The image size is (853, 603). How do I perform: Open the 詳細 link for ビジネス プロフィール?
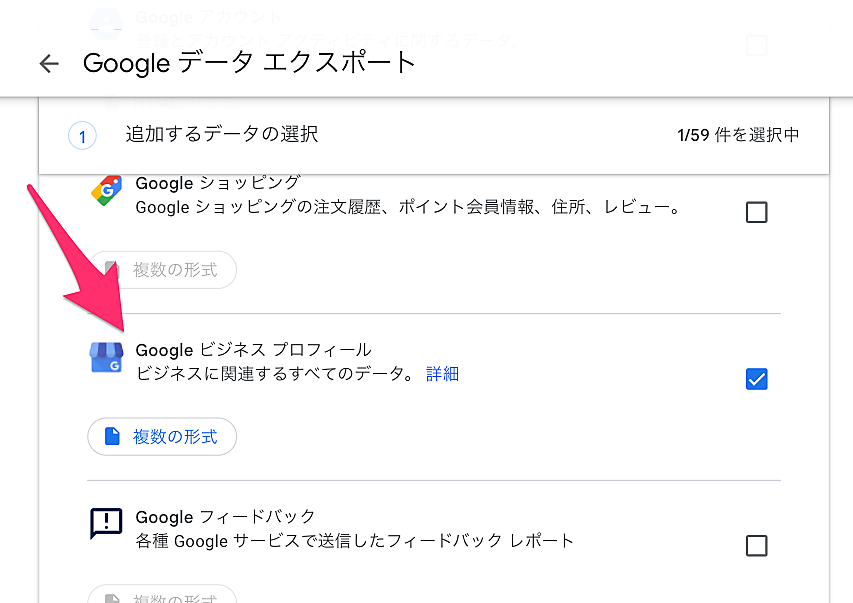click(x=442, y=374)
